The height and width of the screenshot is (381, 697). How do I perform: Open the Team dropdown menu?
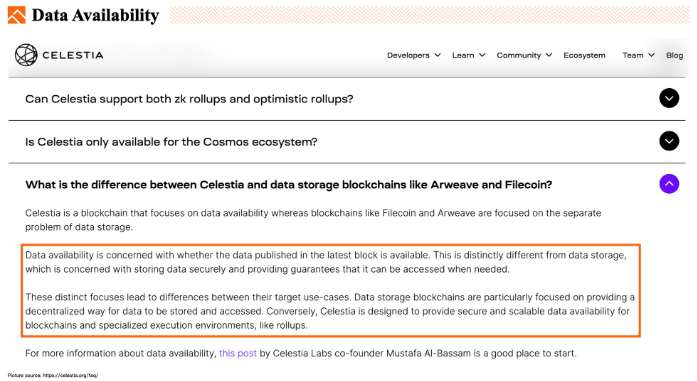638,55
